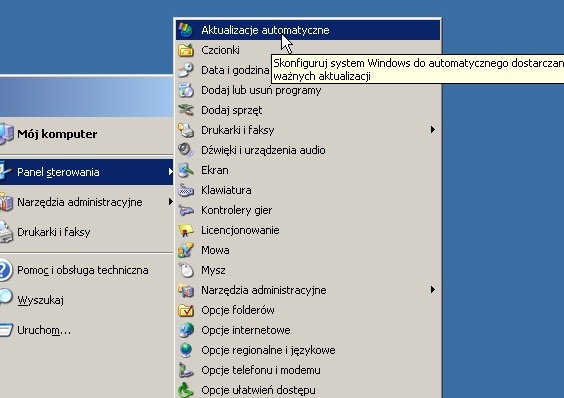Select the Data i godzina label
This screenshot has width=564, height=398.
click(x=235, y=70)
